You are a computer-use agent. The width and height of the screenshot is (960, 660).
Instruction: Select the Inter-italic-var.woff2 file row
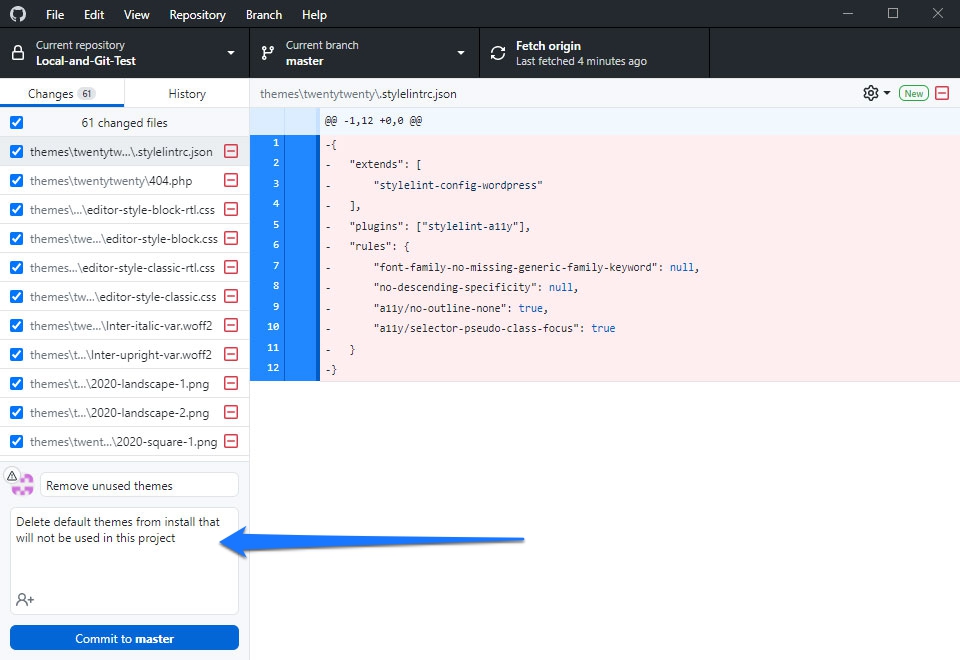(x=124, y=326)
